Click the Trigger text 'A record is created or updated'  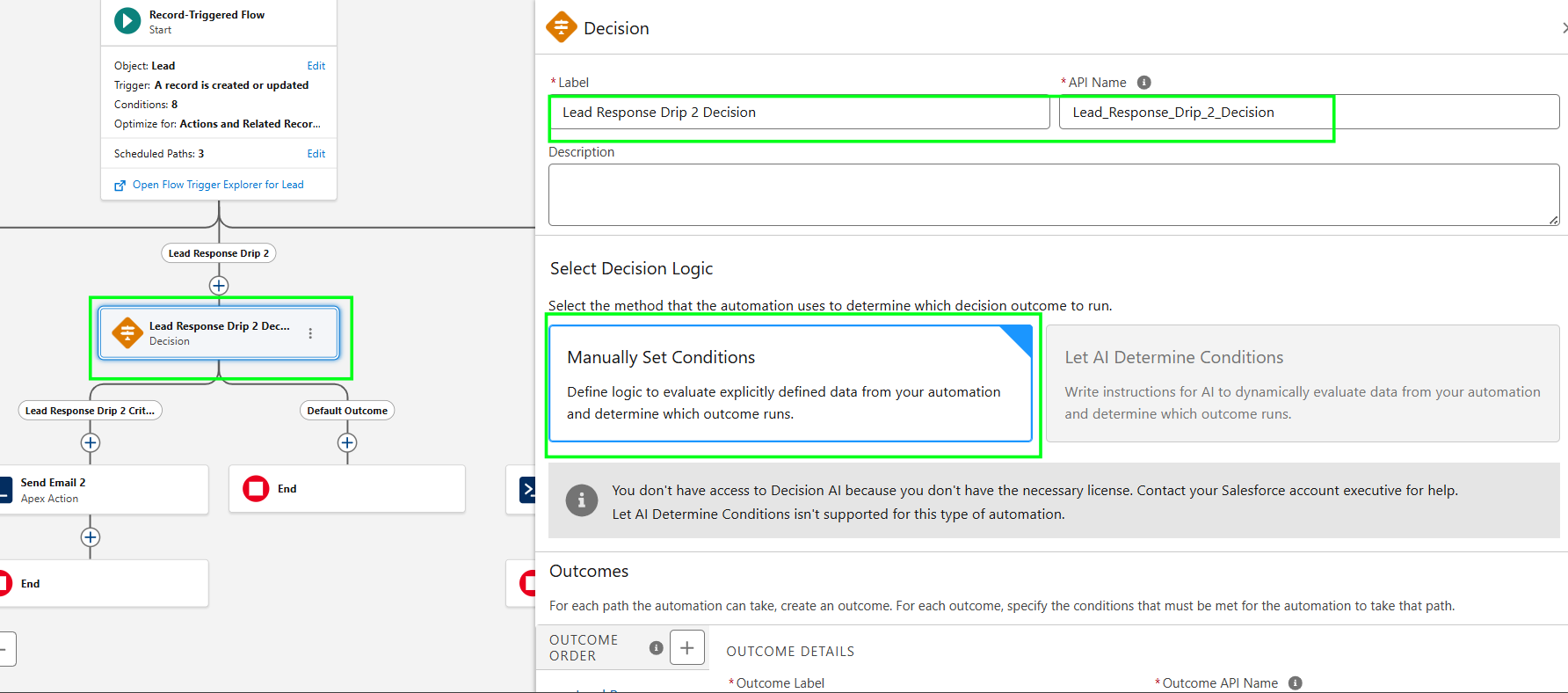[231, 85]
